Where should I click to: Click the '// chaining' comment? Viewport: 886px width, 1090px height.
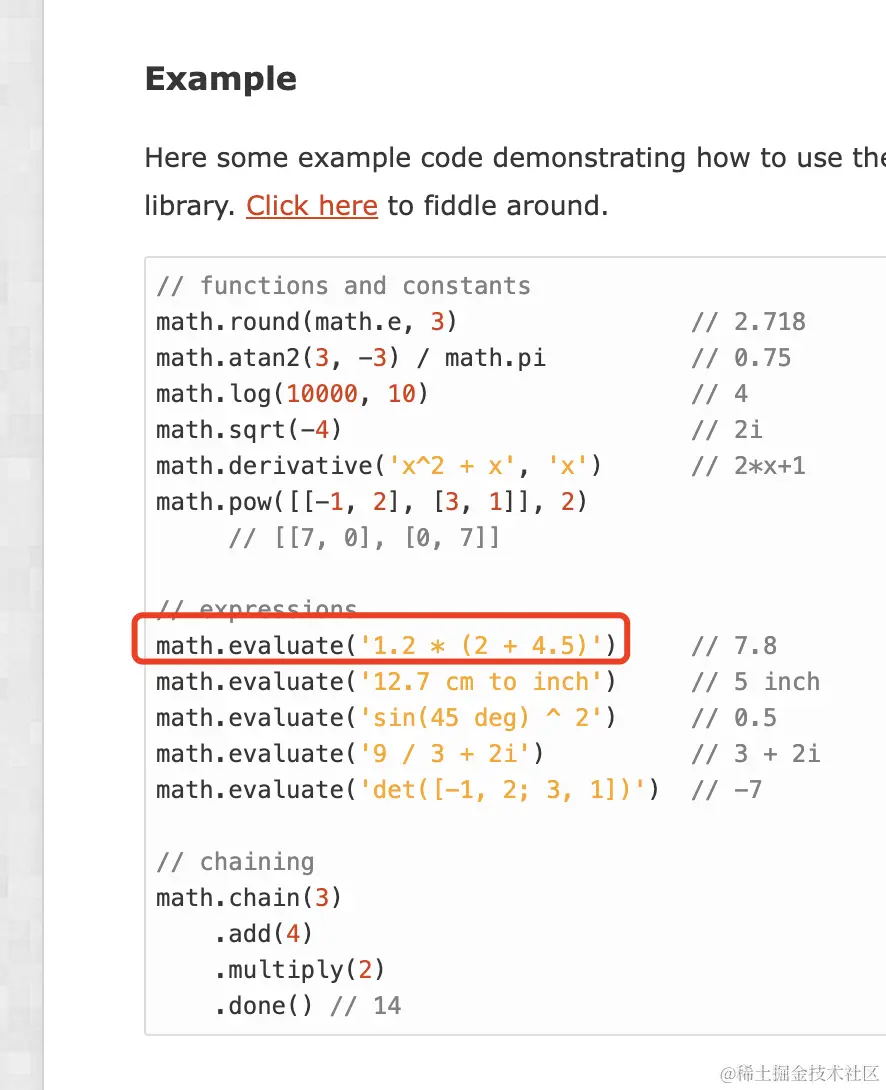236,862
